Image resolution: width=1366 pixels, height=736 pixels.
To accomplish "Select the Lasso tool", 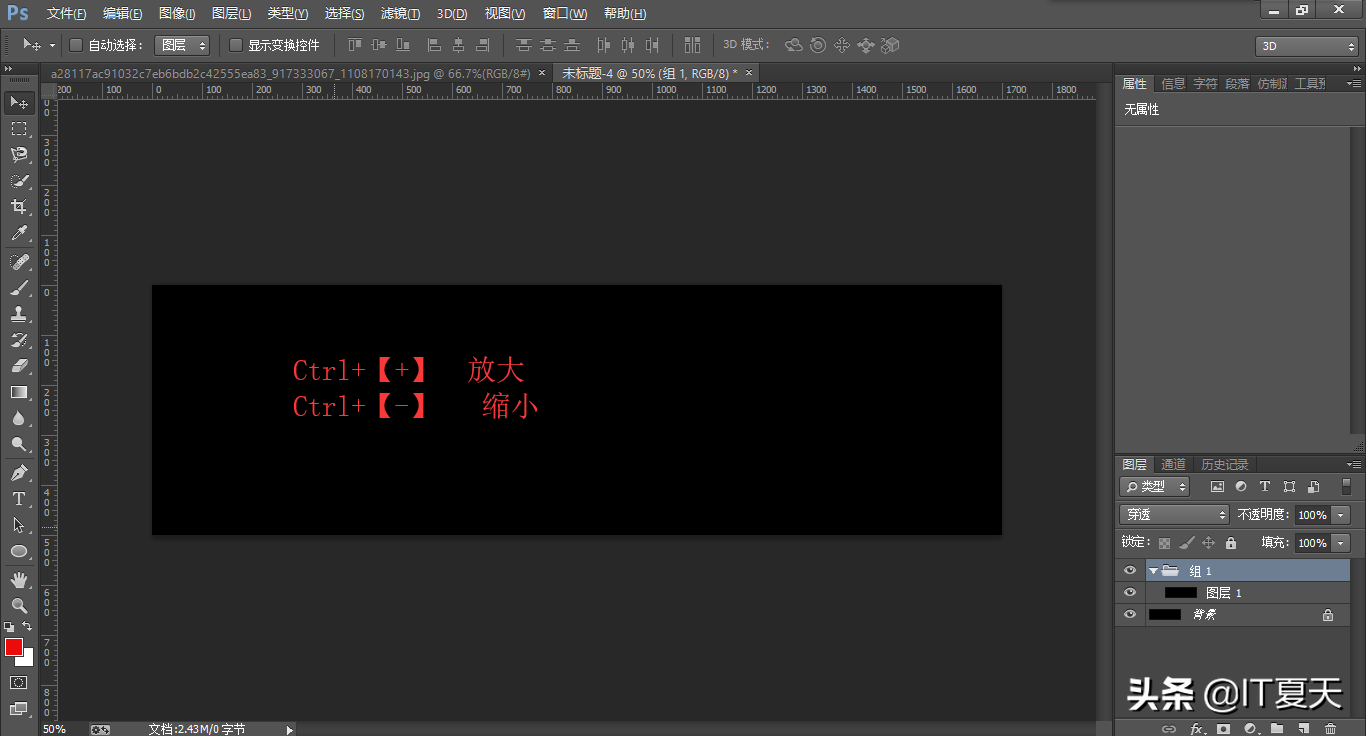I will [x=19, y=155].
